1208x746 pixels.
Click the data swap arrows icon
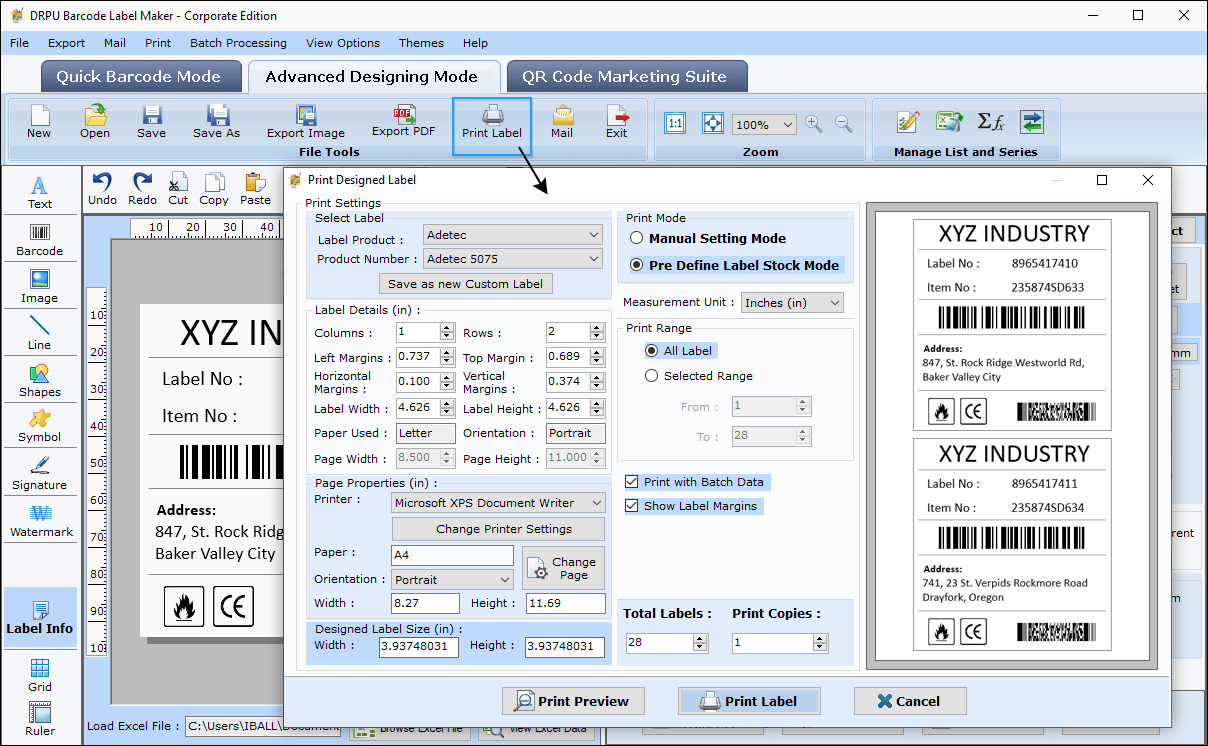pyautogui.click(x=1033, y=122)
